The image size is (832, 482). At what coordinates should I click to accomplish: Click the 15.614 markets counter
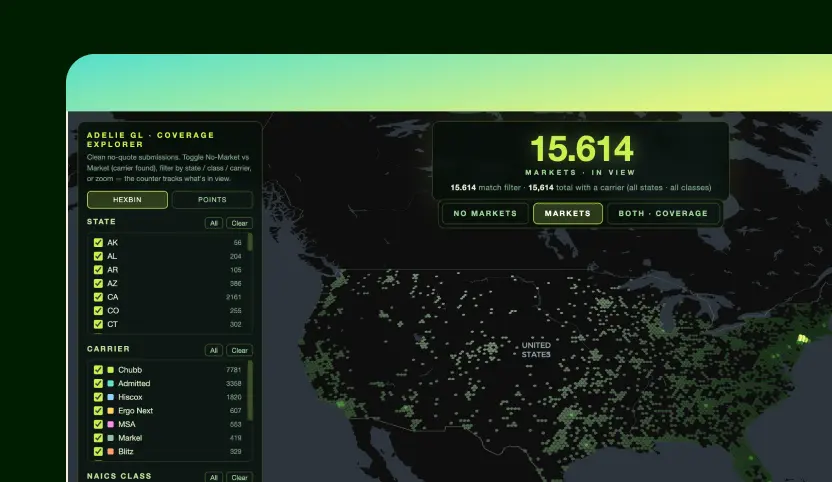point(582,149)
